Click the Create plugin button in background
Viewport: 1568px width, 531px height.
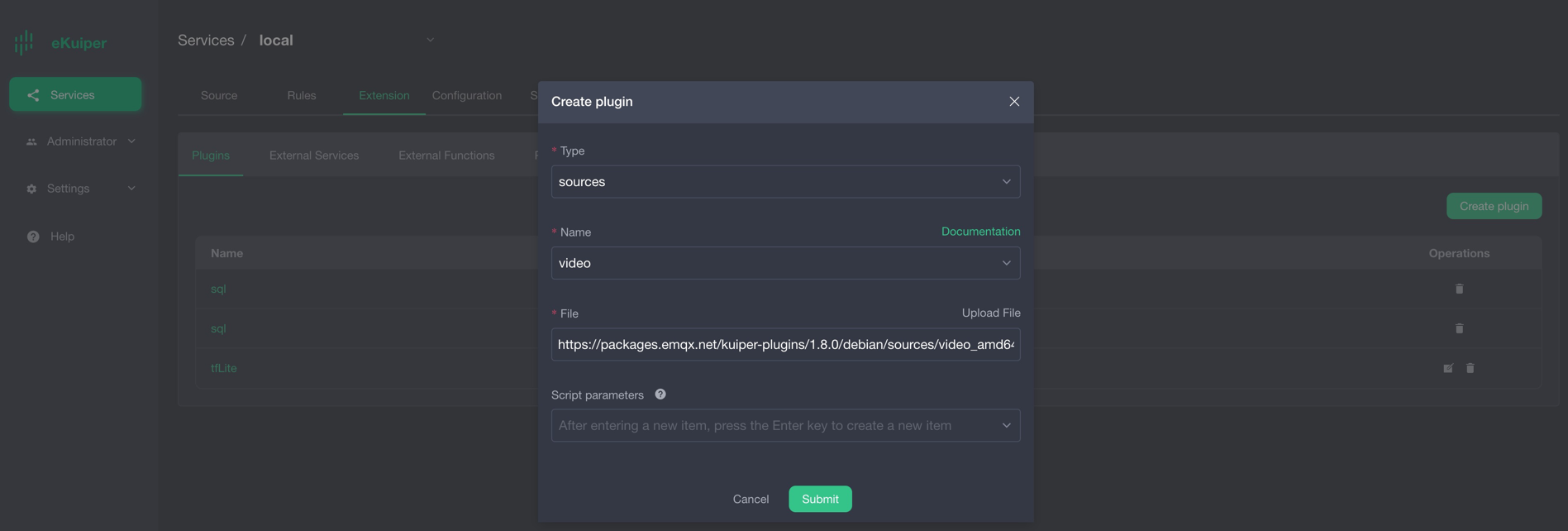pos(1494,207)
